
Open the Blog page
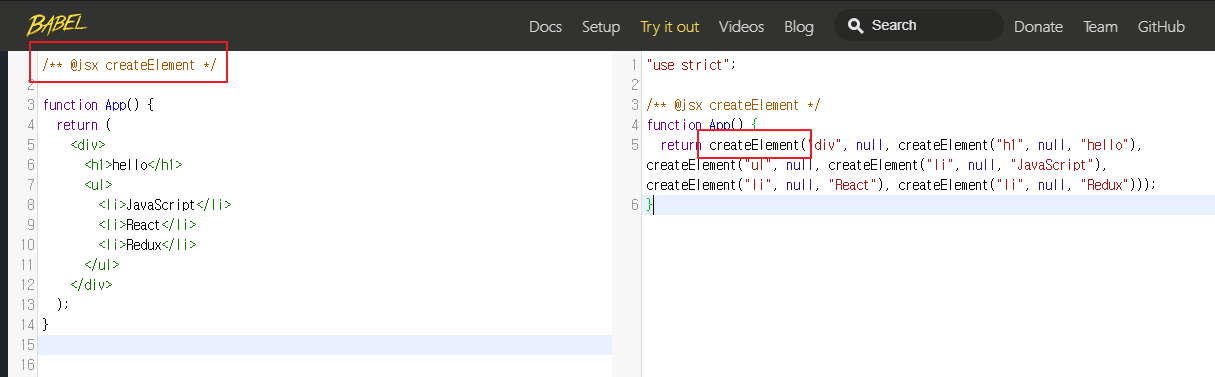coord(799,27)
